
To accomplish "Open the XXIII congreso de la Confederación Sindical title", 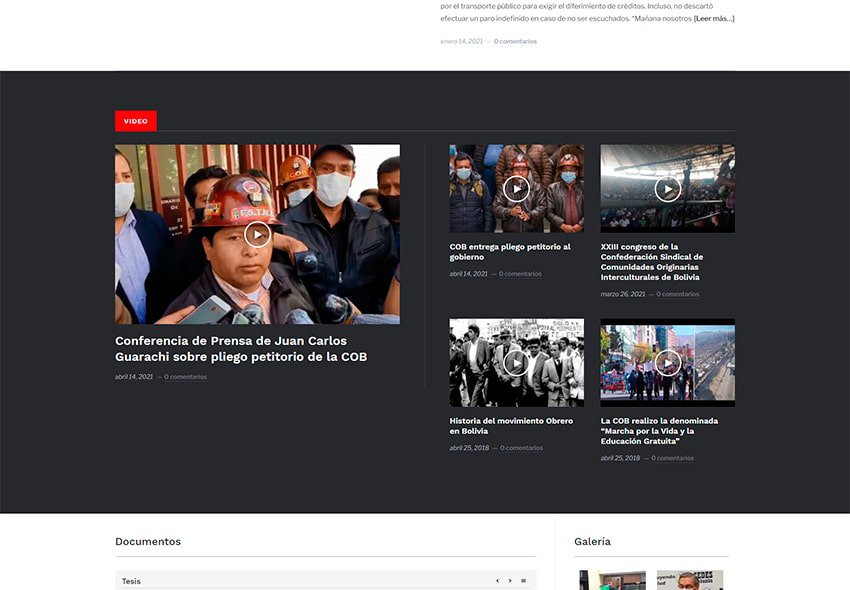I will click(652, 262).
